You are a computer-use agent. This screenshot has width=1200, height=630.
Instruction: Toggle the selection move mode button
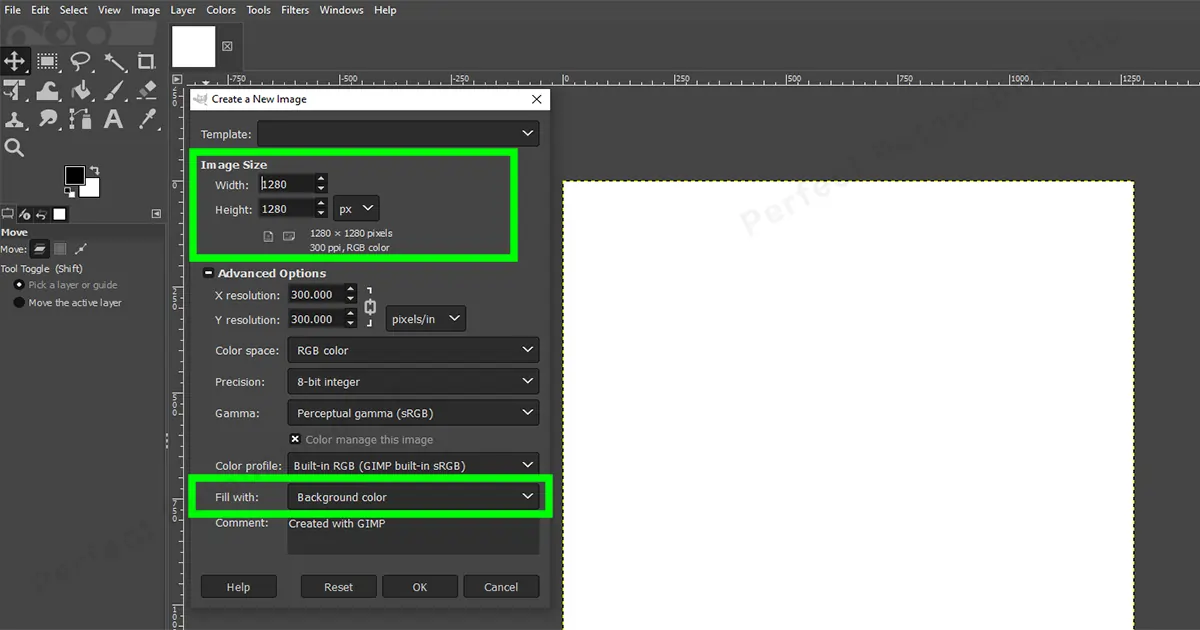click(x=62, y=249)
